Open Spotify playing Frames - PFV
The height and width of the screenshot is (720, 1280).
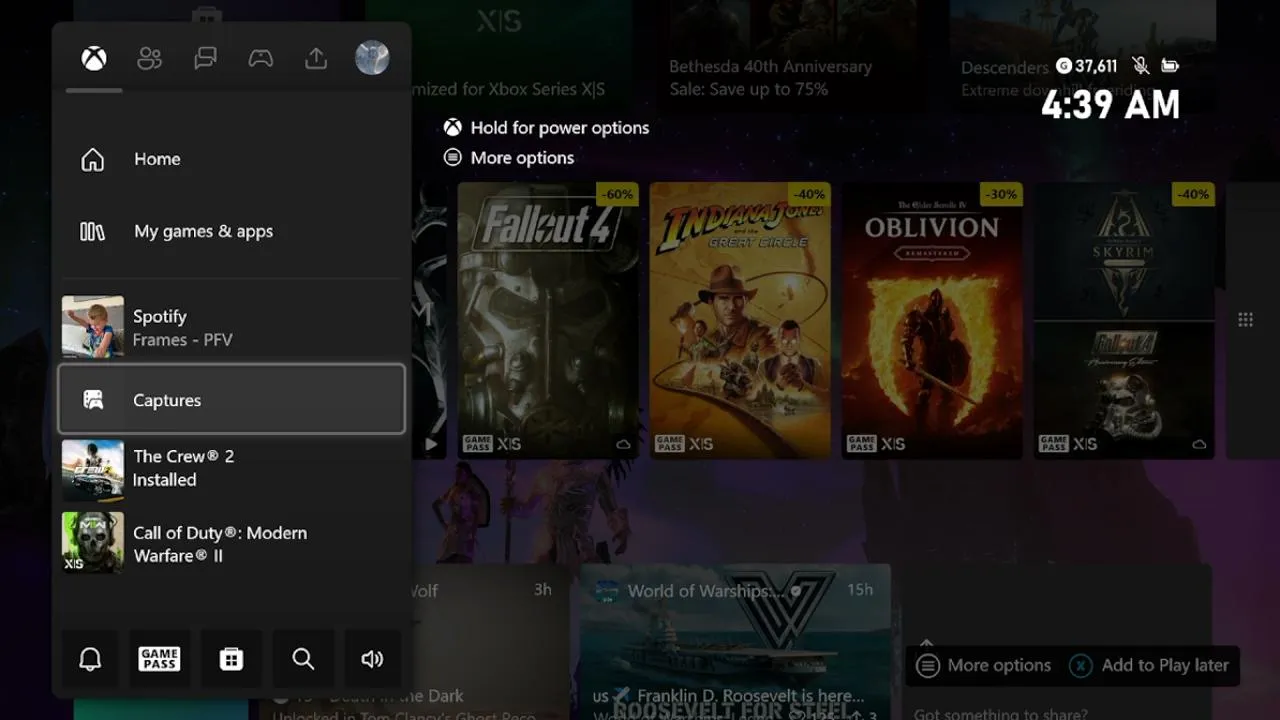pyautogui.click(x=231, y=327)
